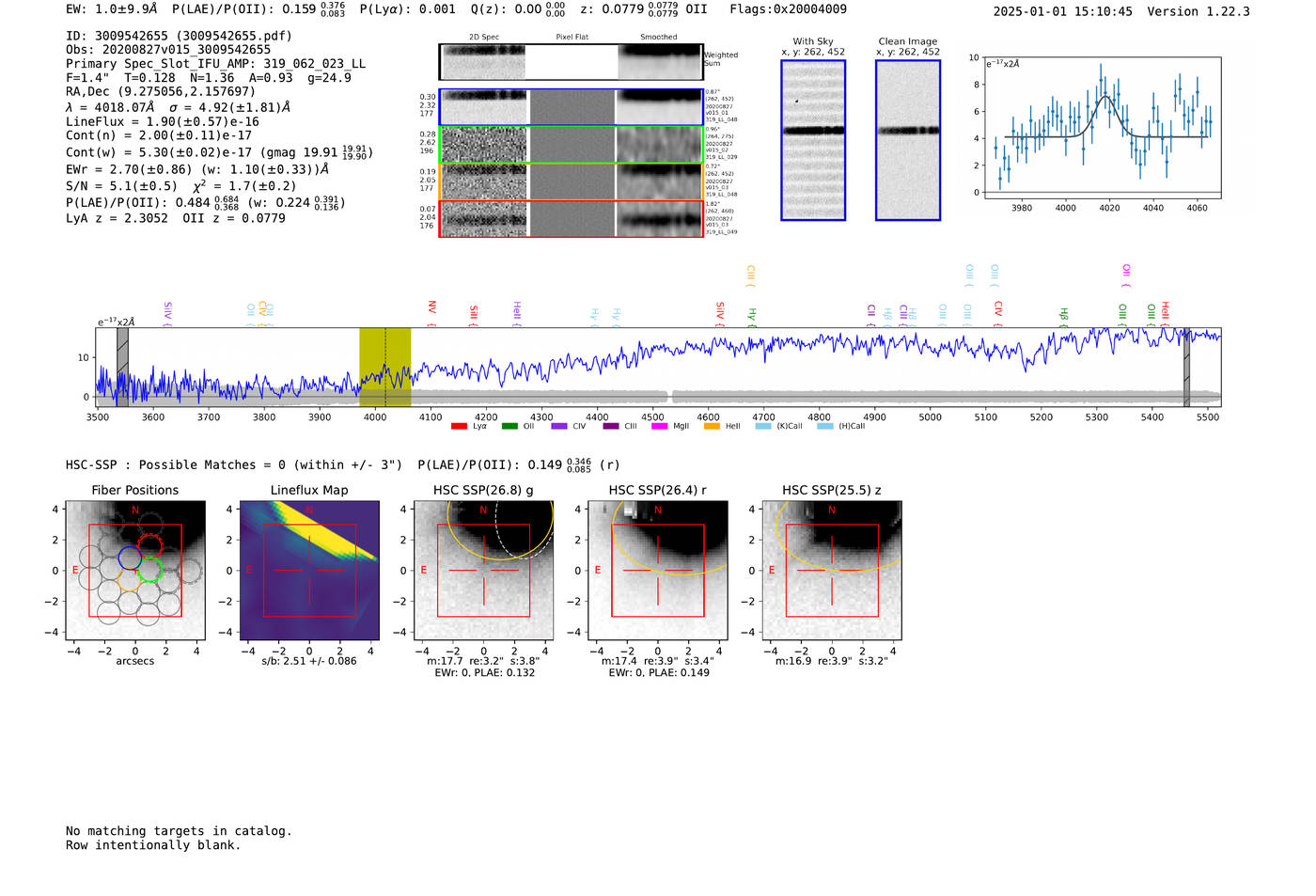Click the Weighted Sum 2D spectrum strip
The image size is (1316, 896).
(572, 62)
